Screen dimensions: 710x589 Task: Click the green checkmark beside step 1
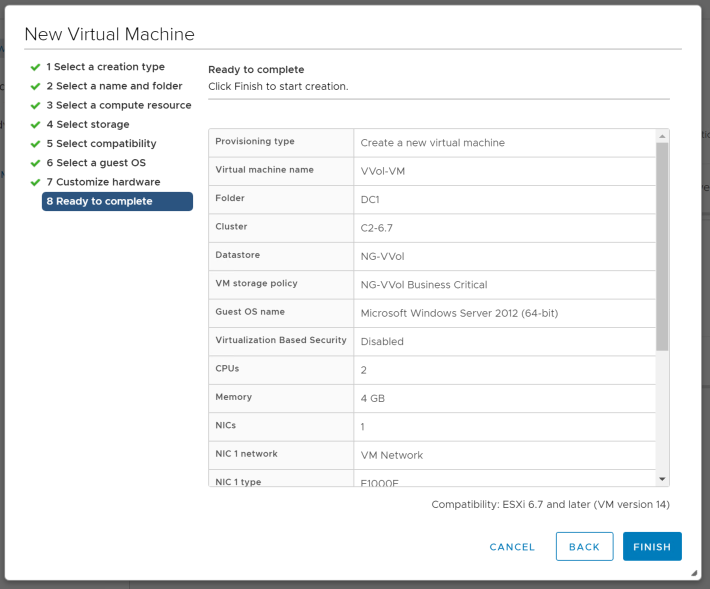click(34, 67)
